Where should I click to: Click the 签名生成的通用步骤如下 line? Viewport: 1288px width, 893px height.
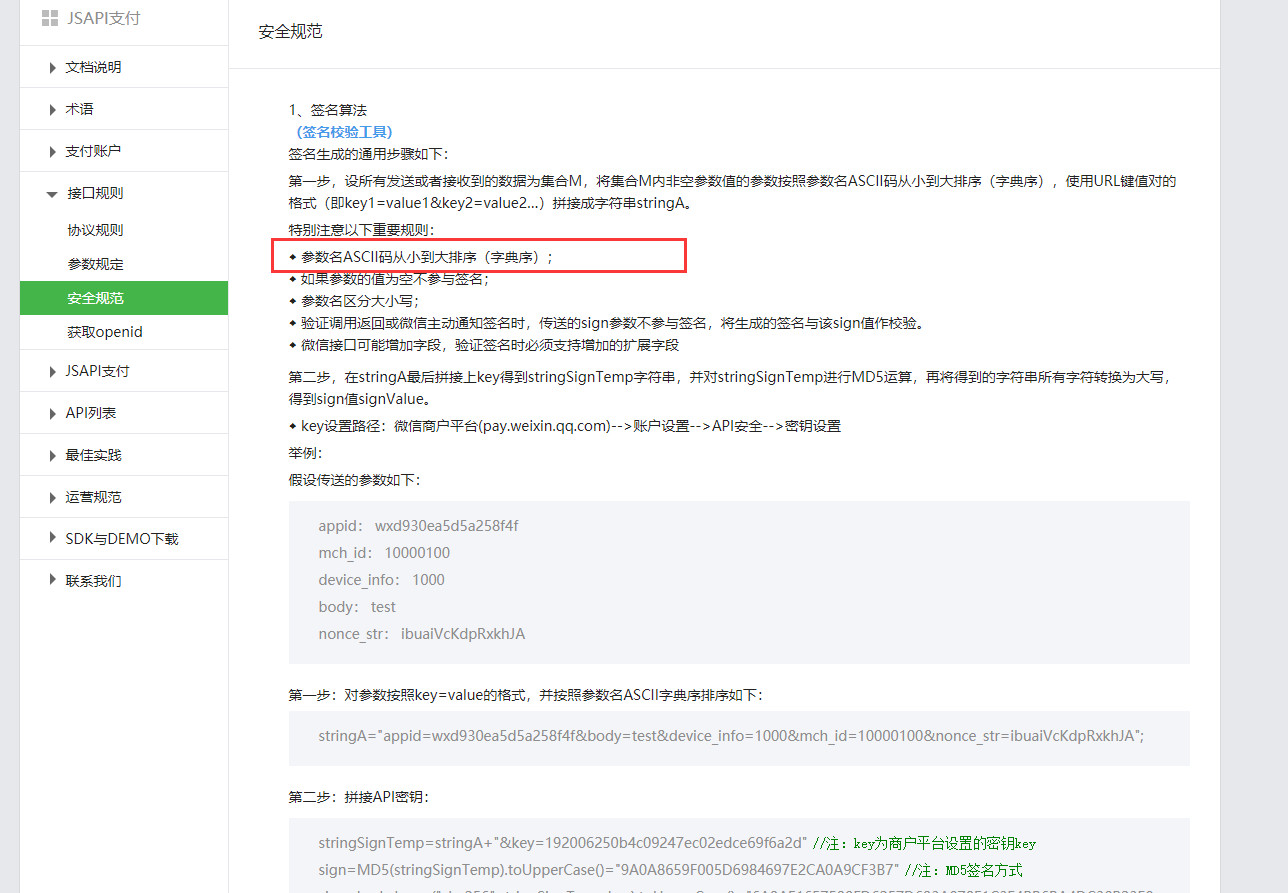click(369, 153)
